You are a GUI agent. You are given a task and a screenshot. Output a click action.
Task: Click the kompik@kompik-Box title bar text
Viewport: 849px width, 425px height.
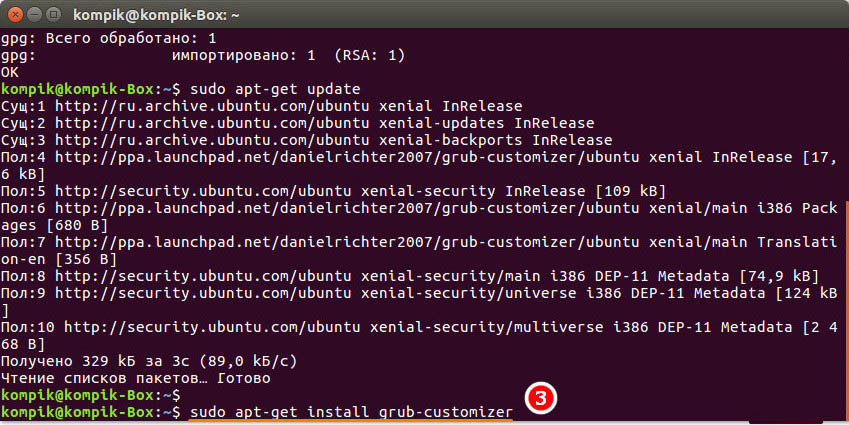pyautogui.click(x=157, y=15)
